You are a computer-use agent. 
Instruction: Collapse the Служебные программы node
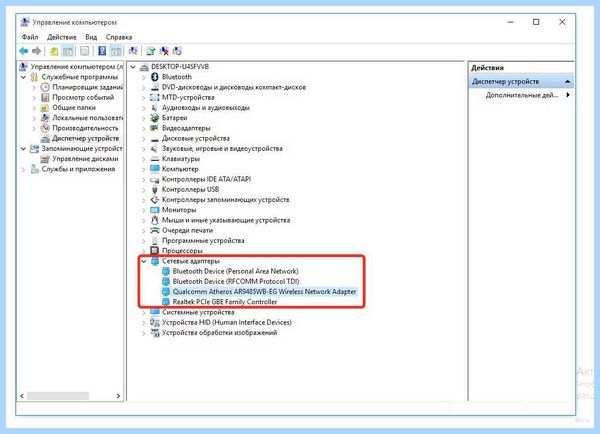click(x=23, y=77)
